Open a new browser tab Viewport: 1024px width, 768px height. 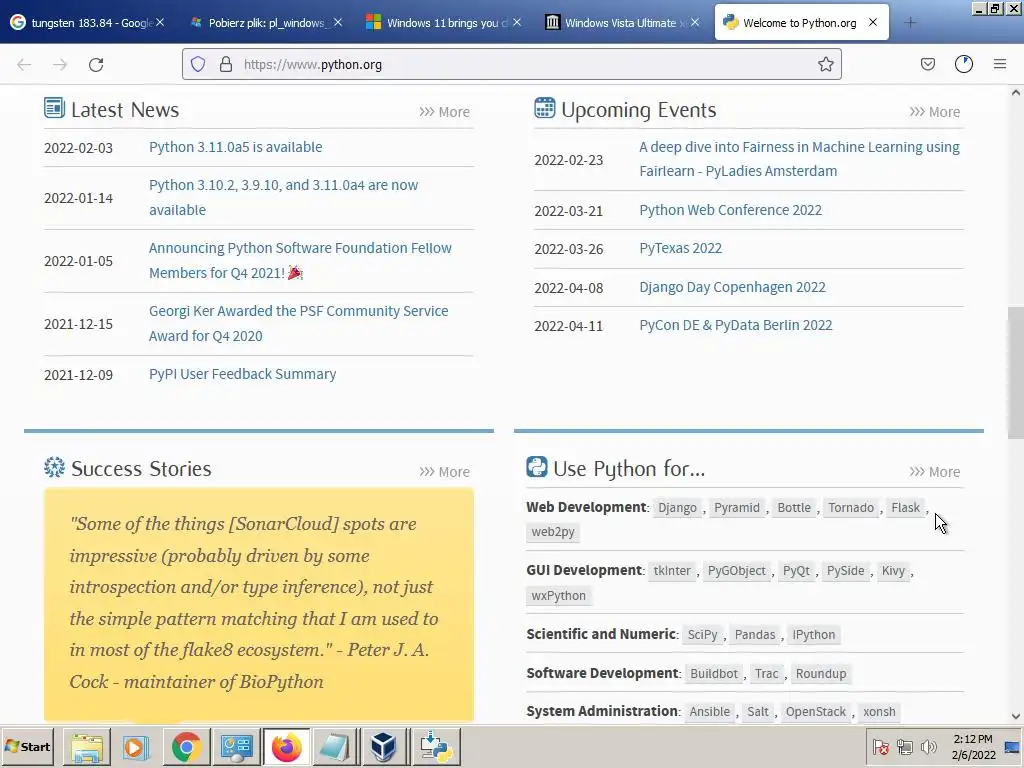pyautogui.click(x=910, y=23)
